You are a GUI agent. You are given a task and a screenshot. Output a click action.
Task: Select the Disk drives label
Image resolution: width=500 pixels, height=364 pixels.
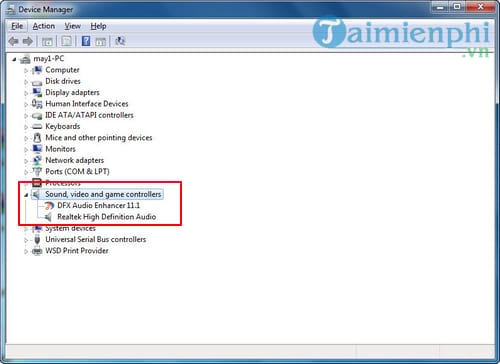(x=63, y=81)
